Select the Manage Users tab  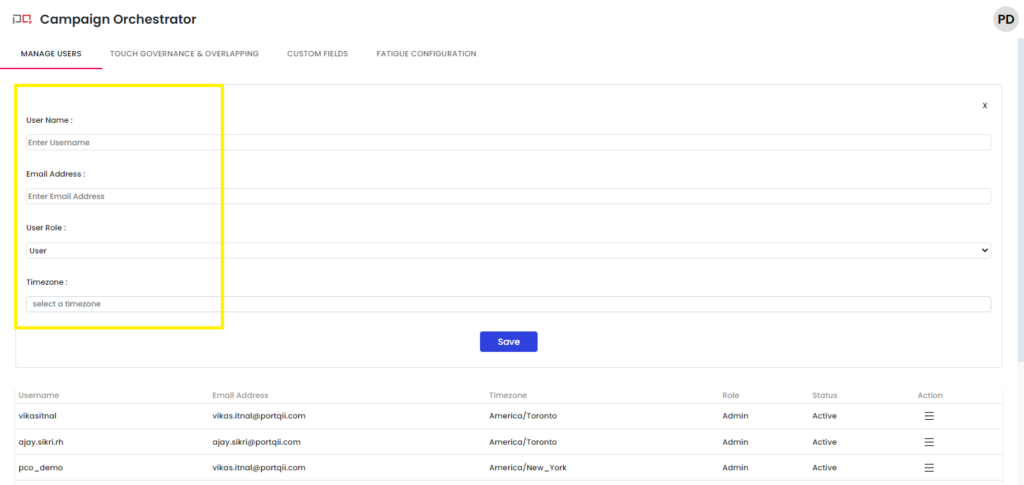coord(51,54)
